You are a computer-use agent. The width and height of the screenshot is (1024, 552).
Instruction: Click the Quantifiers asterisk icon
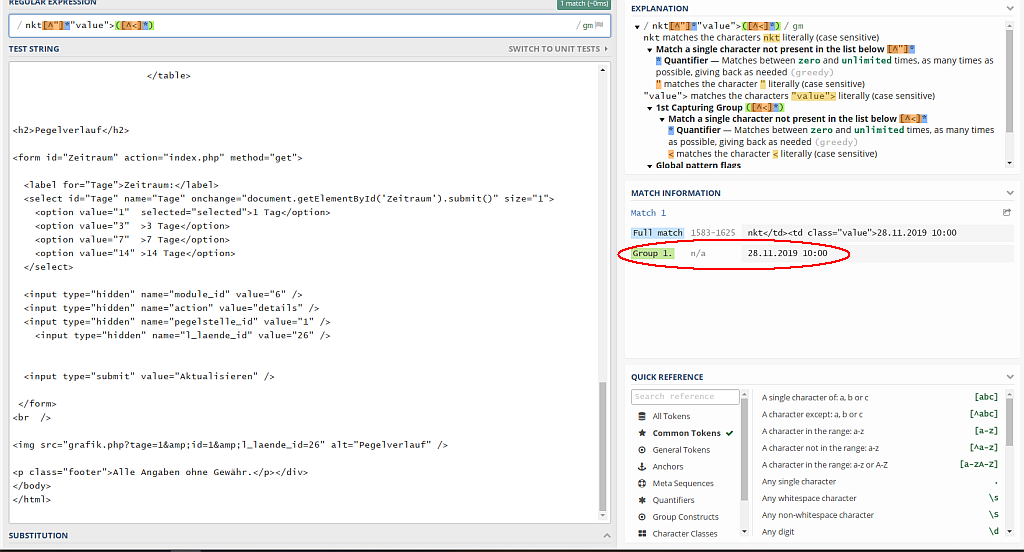pos(641,500)
